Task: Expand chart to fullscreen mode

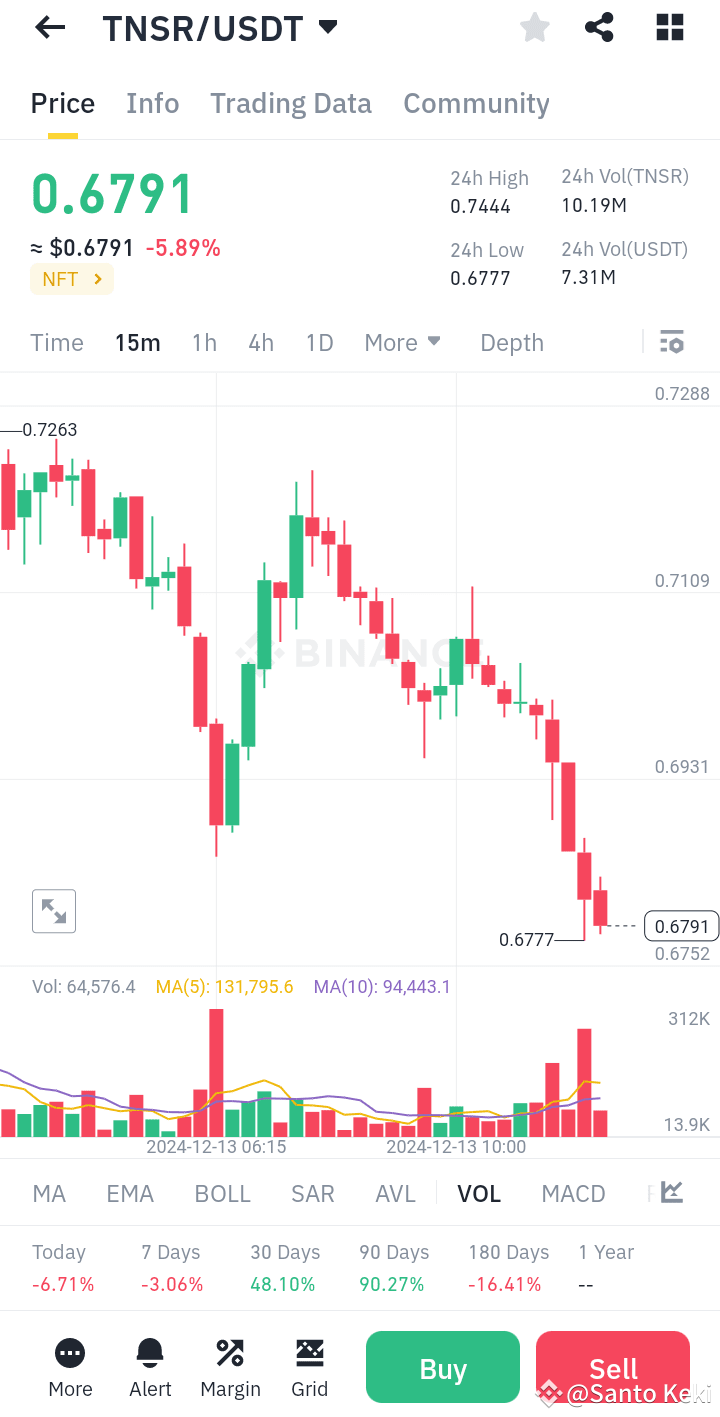Action: coord(53,910)
